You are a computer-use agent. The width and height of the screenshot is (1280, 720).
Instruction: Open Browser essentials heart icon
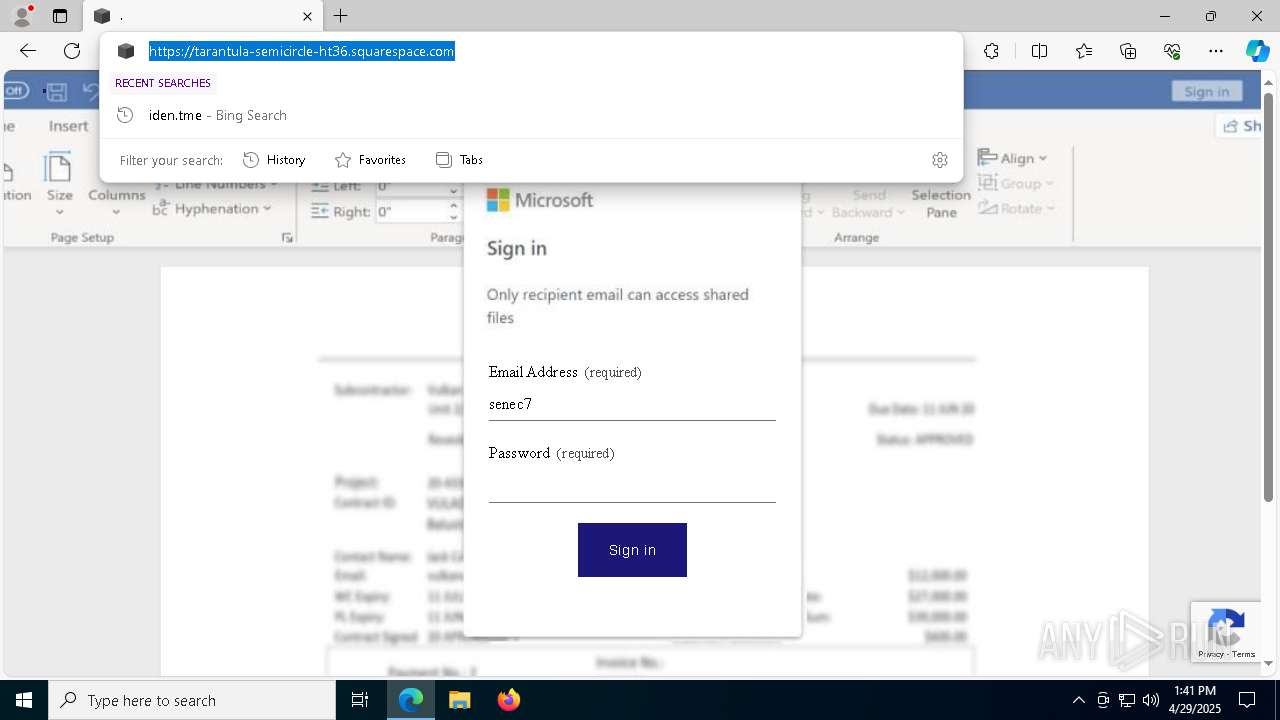(x=1172, y=51)
